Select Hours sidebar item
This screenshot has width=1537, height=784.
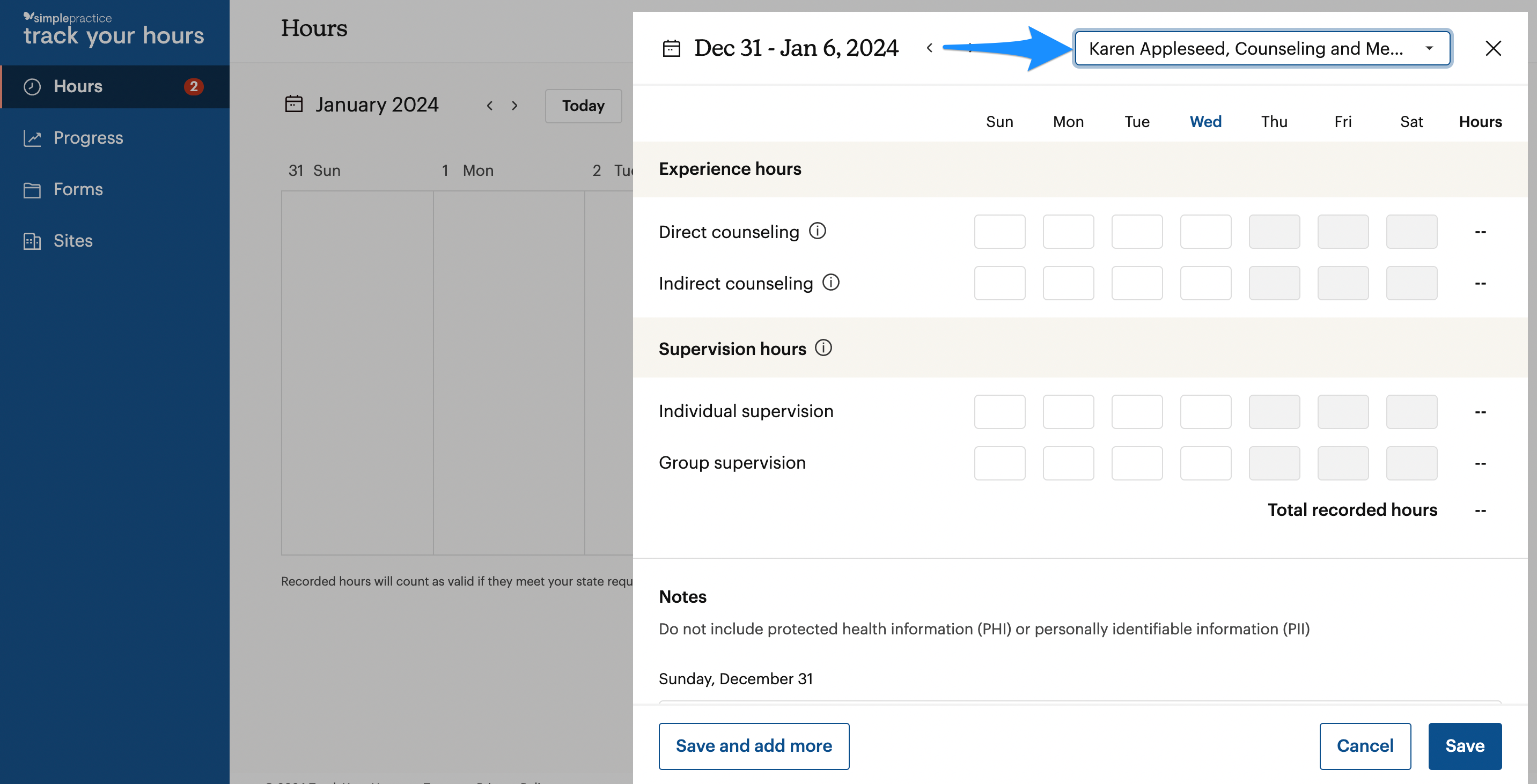pos(78,86)
